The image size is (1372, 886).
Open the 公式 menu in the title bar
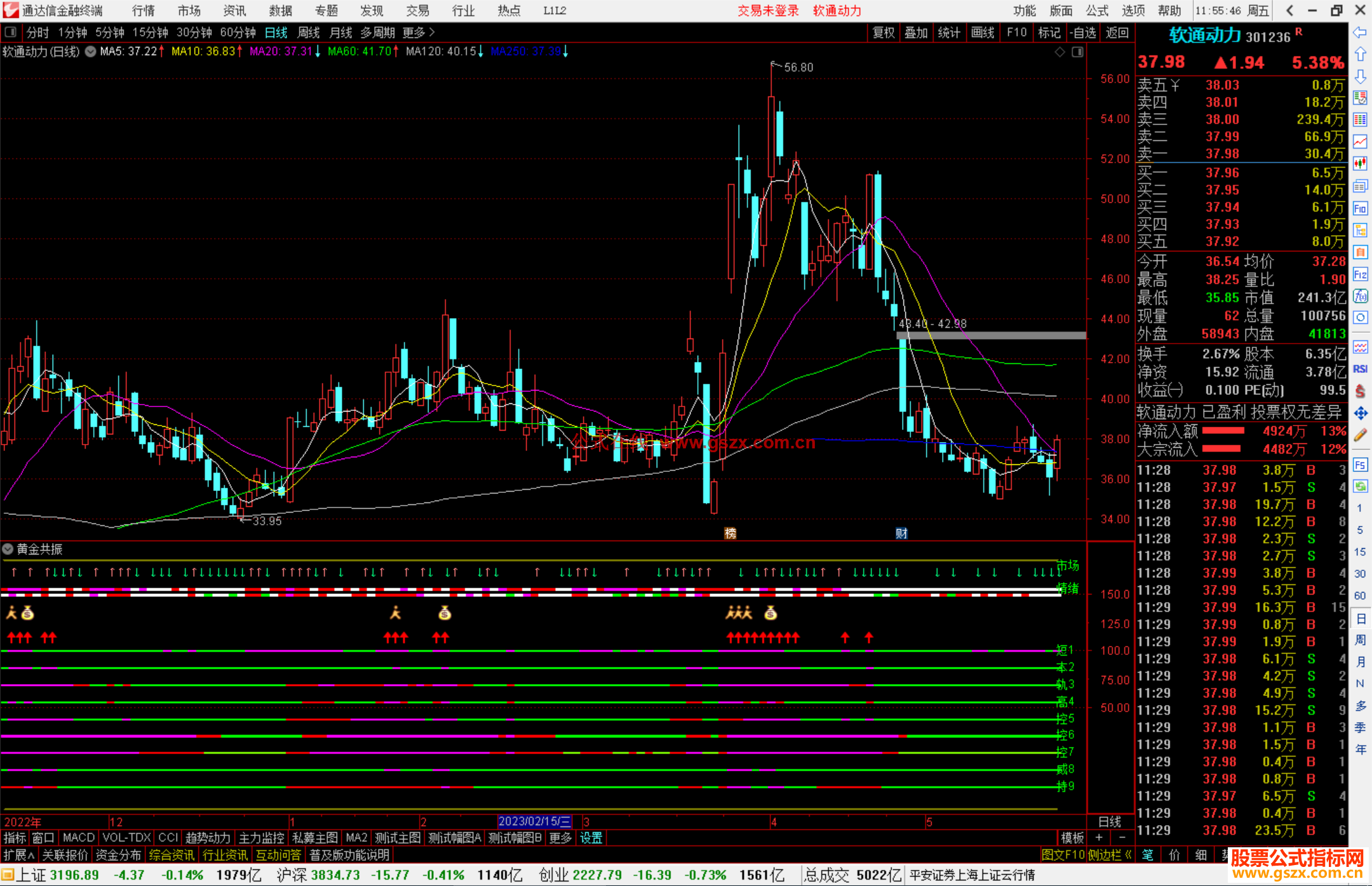1096,10
